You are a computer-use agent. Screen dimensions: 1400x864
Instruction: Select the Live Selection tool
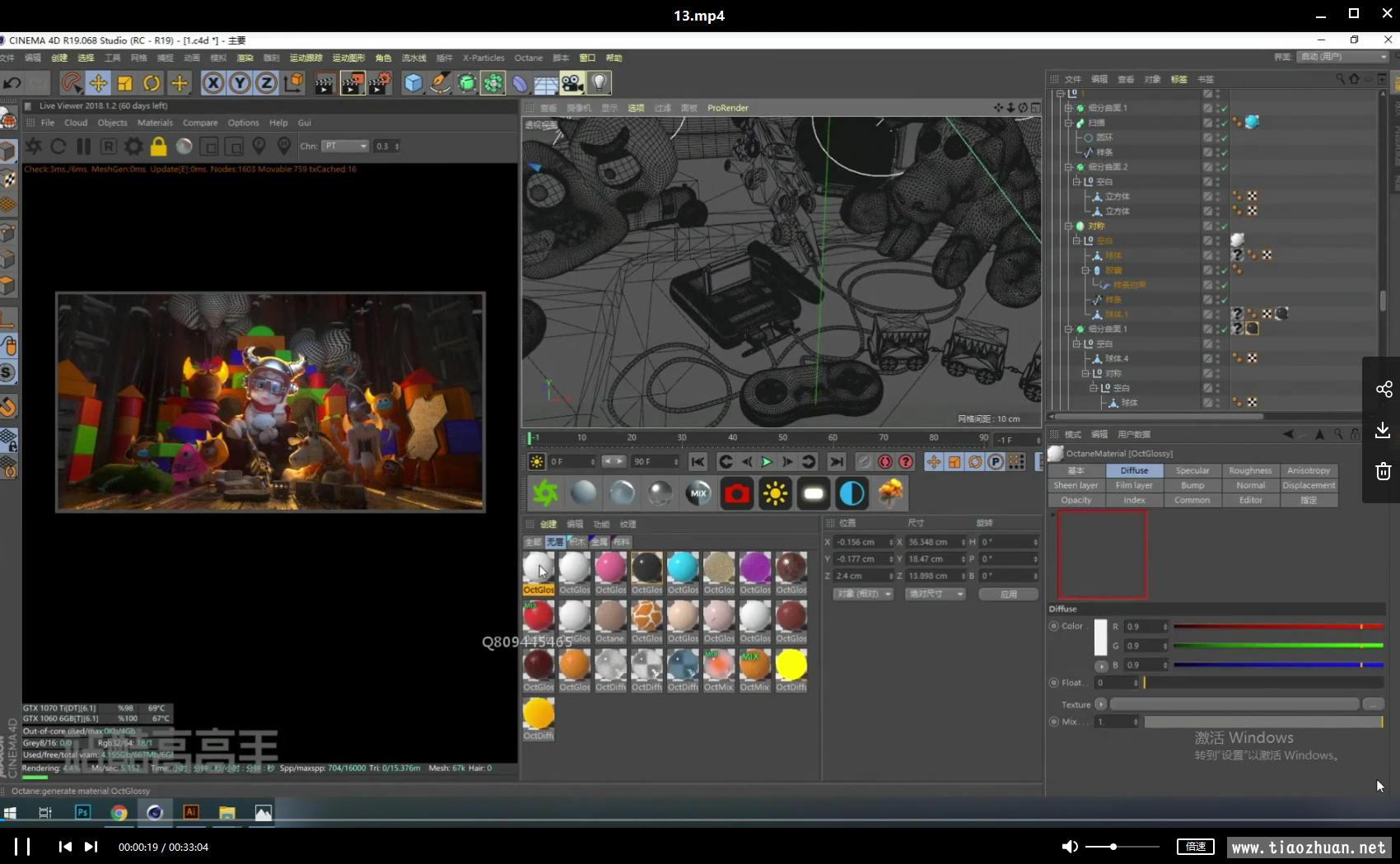click(x=72, y=82)
